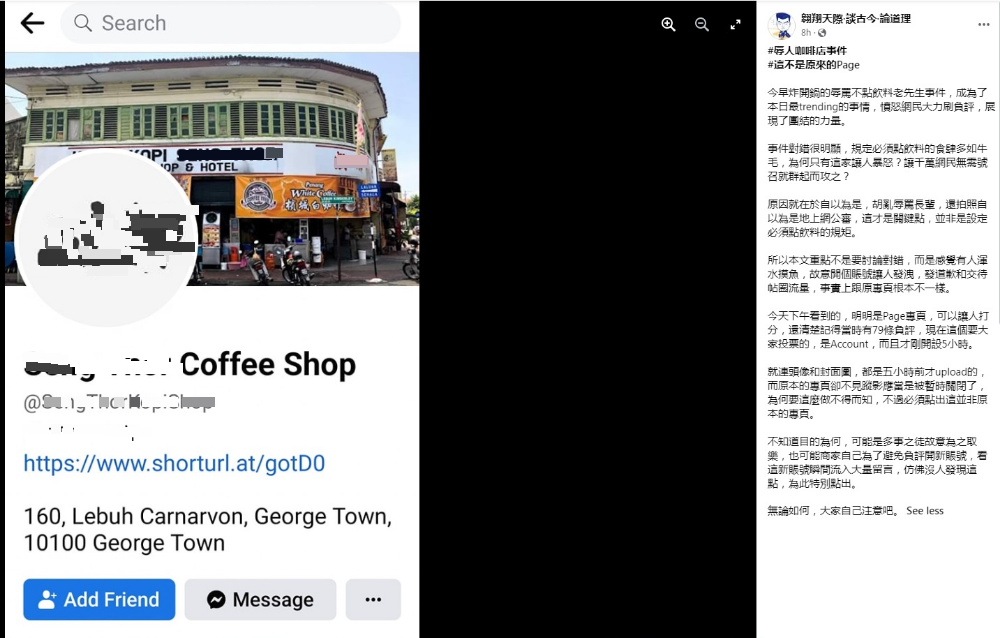Image resolution: width=1000 pixels, height=638 pixels.
Task: Click the globe privacy icon
Action: [822, 33]
